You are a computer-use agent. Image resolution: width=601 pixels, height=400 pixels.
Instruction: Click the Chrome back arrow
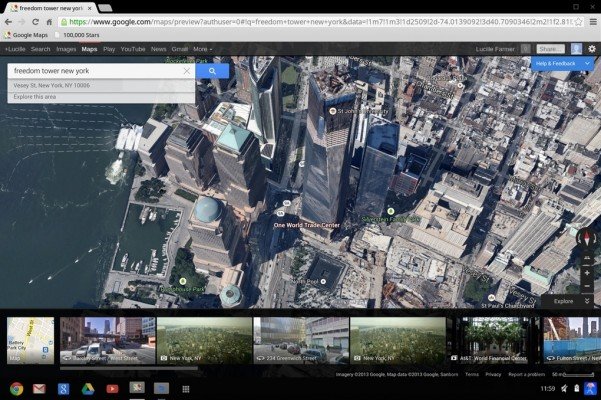(8, 22)
